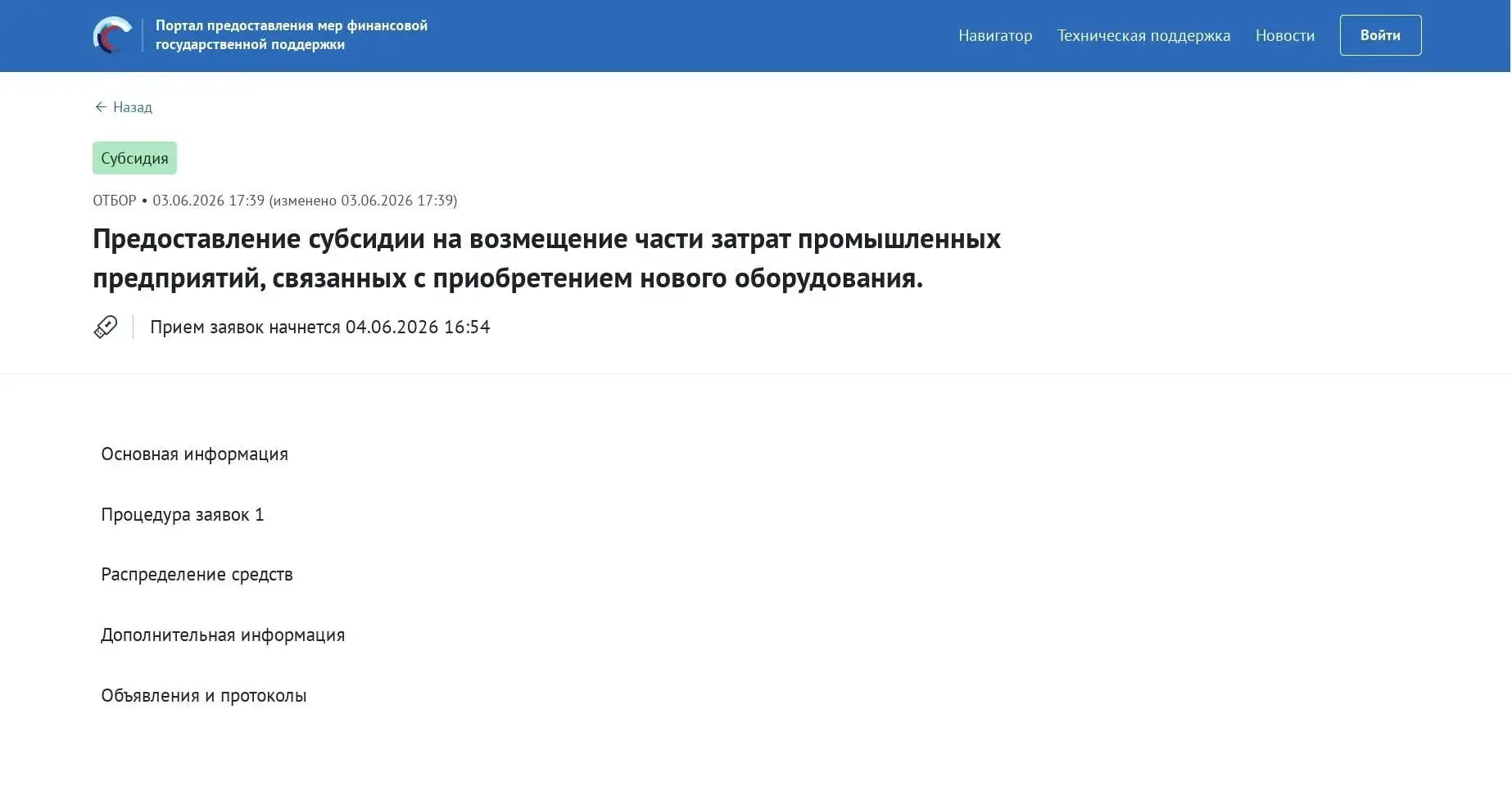This screenshot has height=786, width=1512.
Task: Expand Объявления и протоколы section
Action: [x=203, y=696]
